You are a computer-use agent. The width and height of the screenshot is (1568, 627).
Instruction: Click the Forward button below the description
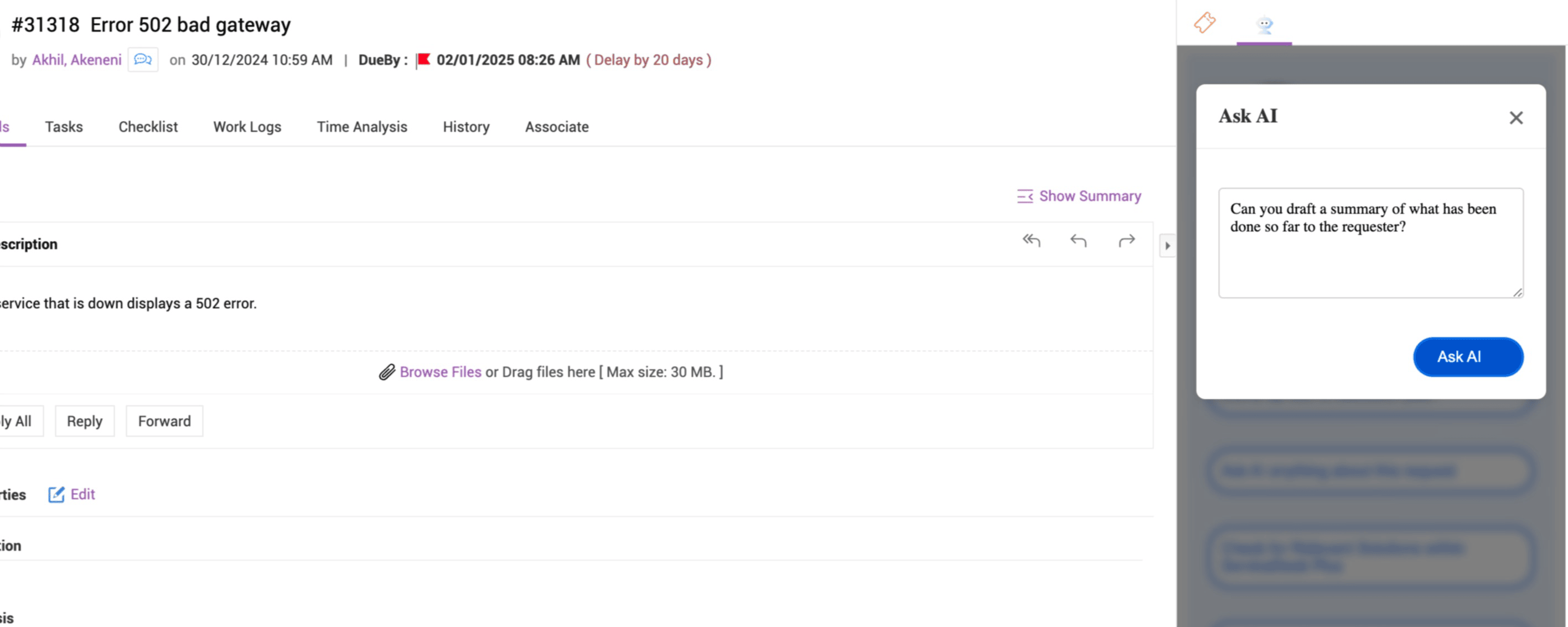(164, 421)
